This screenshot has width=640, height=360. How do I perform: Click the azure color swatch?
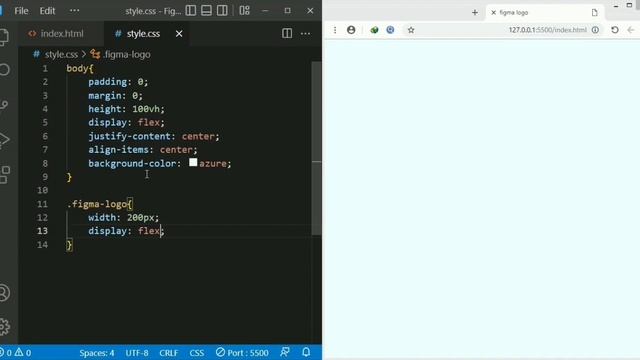pos(193,162)
